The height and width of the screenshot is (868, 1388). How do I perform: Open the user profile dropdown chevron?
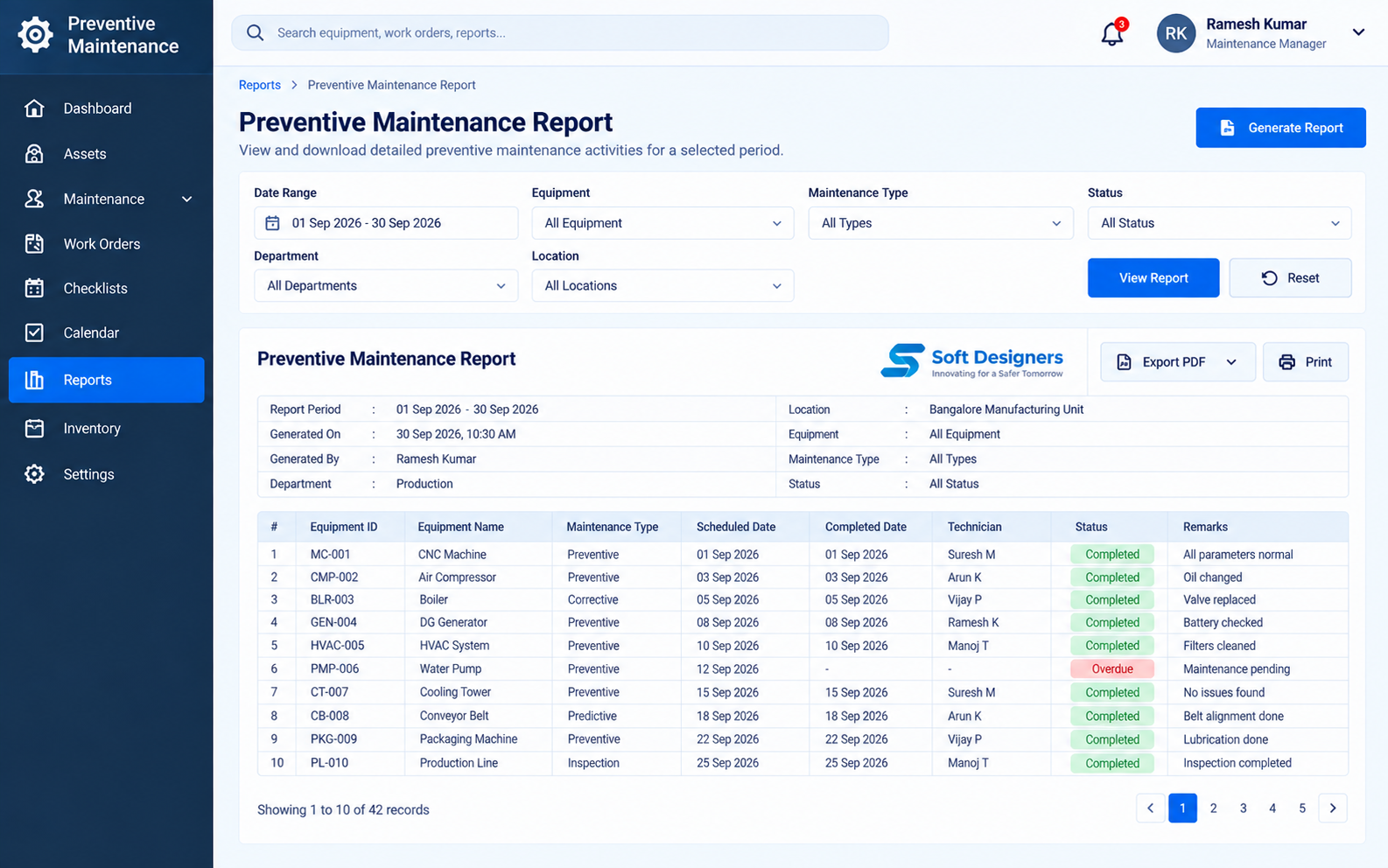1358,32
